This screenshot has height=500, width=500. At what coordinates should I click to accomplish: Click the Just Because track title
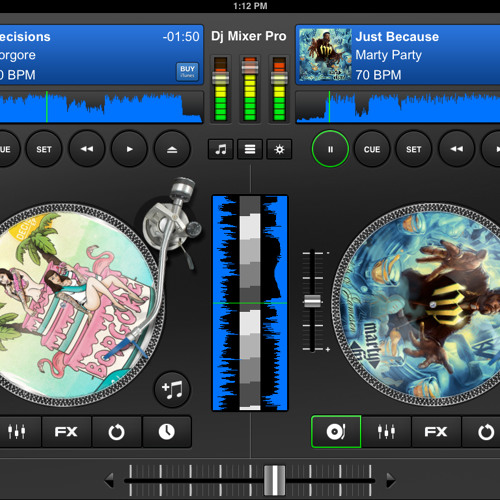coord(397,37)
